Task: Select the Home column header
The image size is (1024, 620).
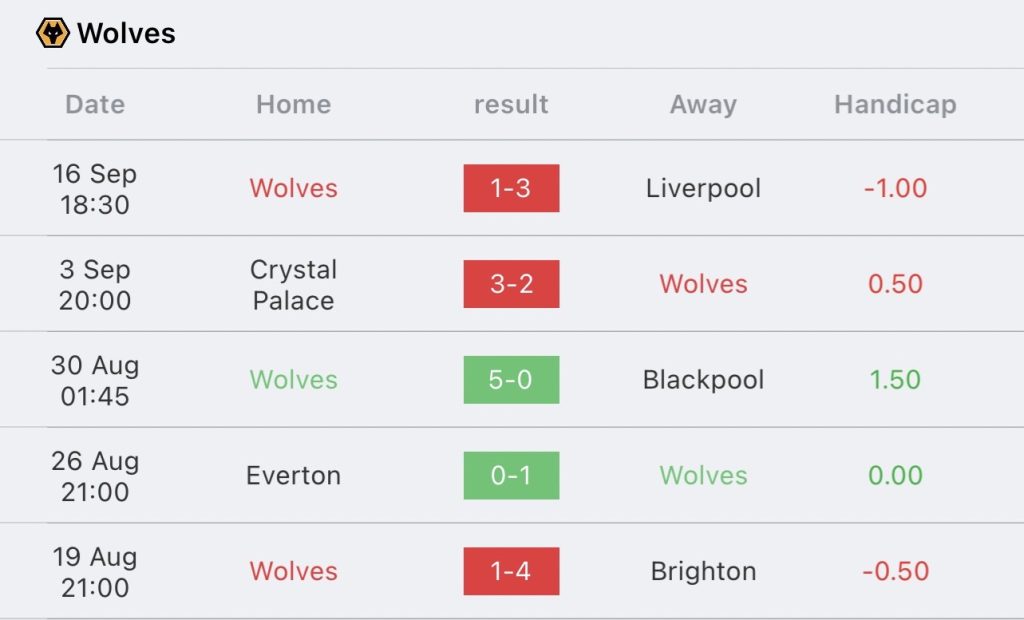Action: coord(293,104)
